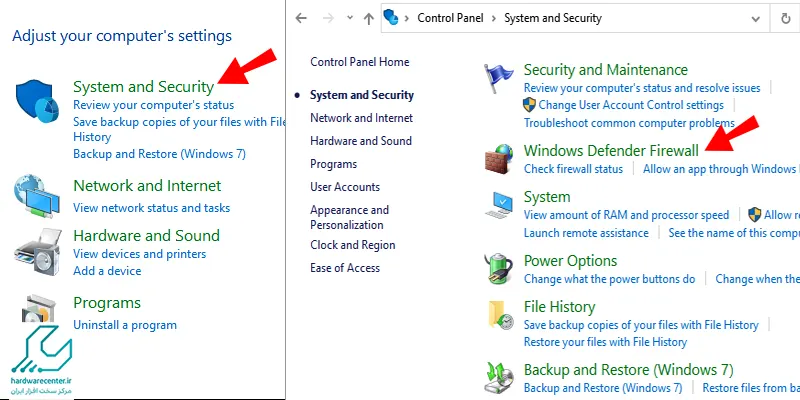Click Troubleshoot common computer problems link
Viewport: 800px width, 400px height.
[x=629, y=123]
